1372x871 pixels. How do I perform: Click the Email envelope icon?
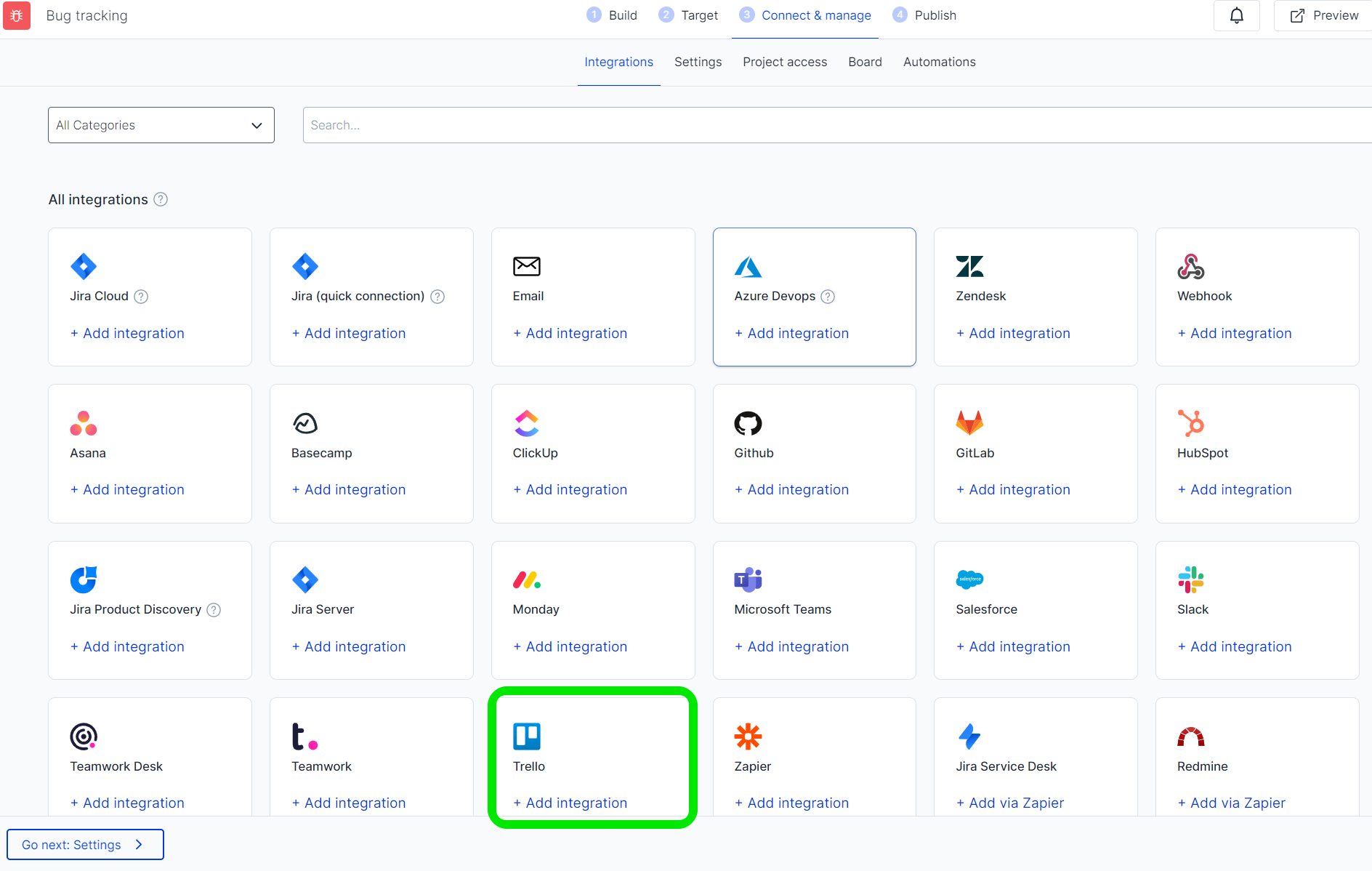(527, 266)
